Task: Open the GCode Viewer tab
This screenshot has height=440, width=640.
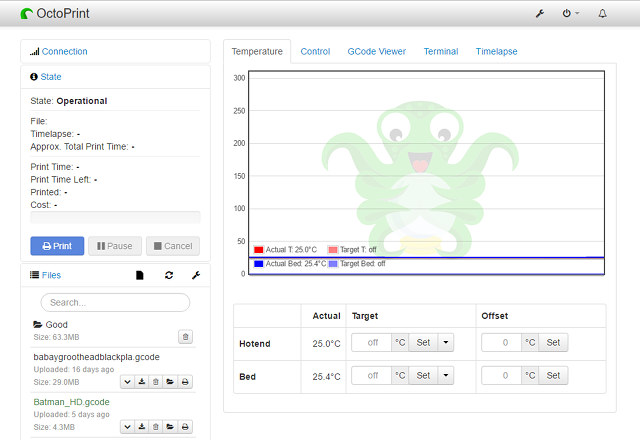Action: [x=377, y=51]
